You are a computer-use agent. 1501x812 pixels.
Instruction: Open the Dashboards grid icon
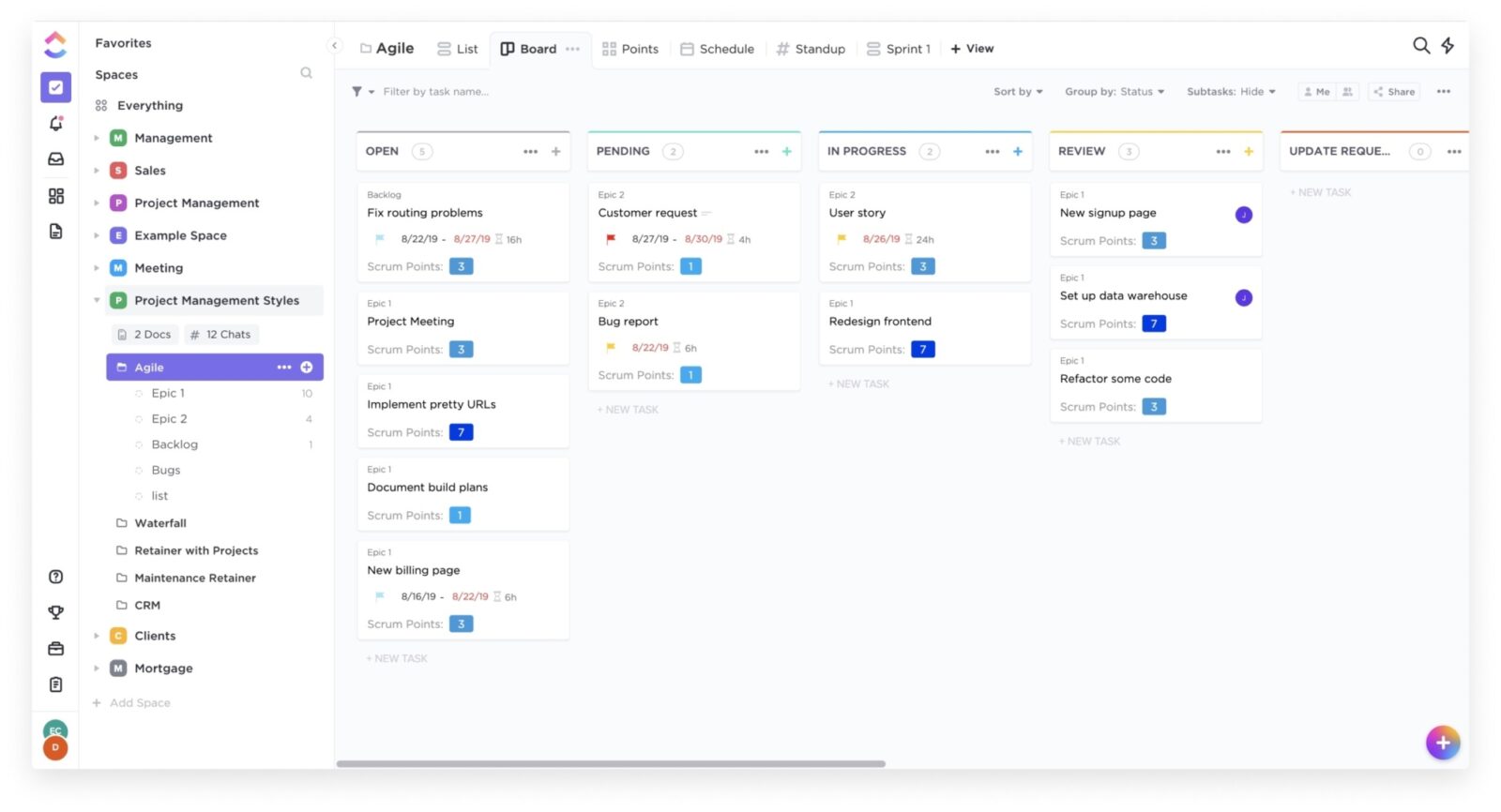(x=55, y=196)
